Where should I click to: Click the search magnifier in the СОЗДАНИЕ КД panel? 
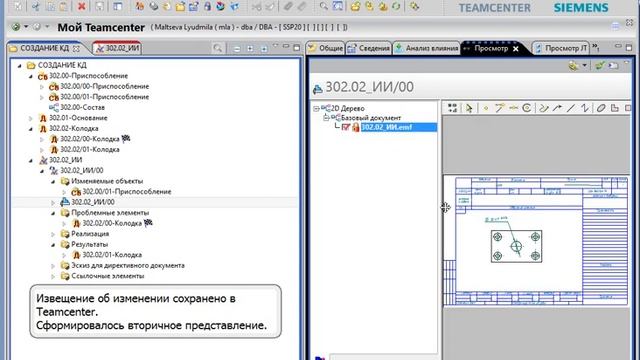click(218, 49)
